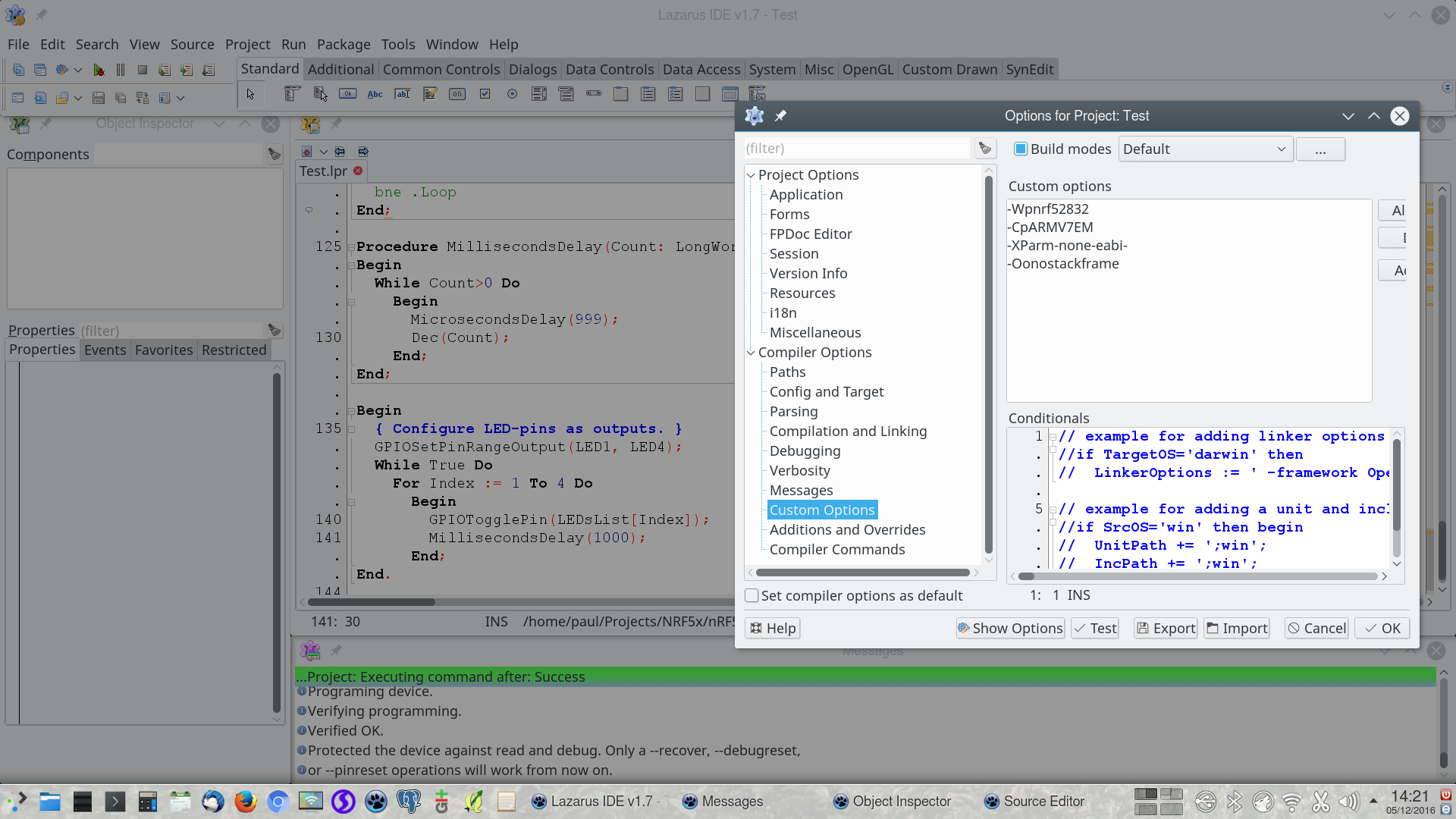The height and width of the screenshot is (819, 1456).
Task: Clear the Components filter in Object Inspector
Action: [275, 155]
